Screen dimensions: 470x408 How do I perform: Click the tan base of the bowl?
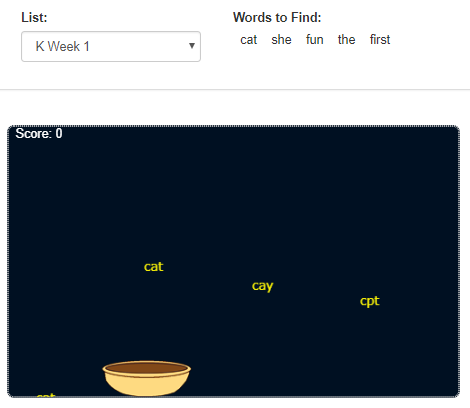click(147, 387)
